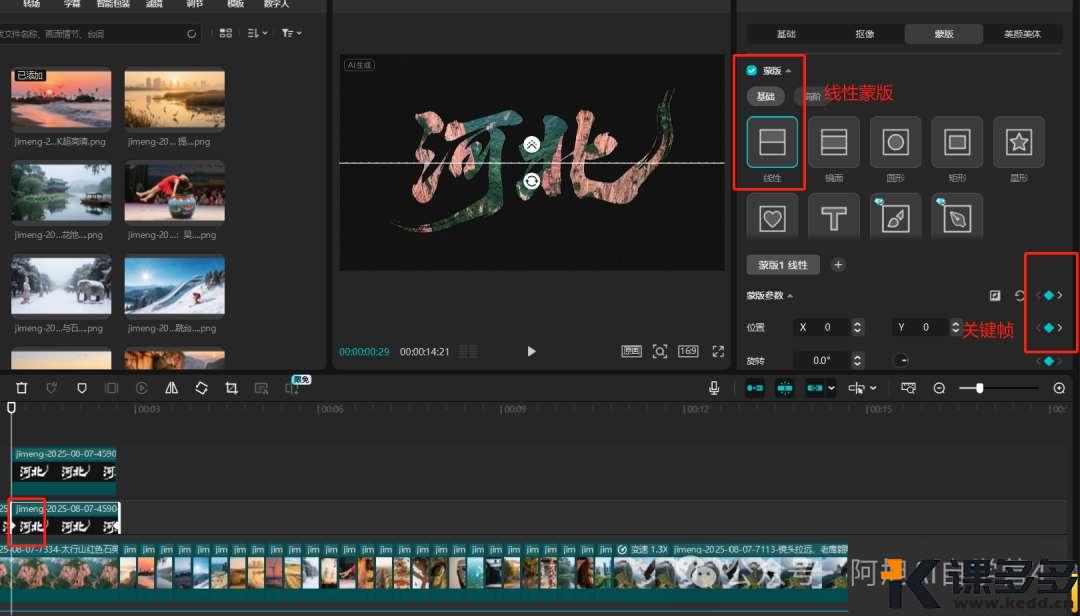The width and height of the screenshot is (1080, 616).
Task: Click the crop icon in timeline toolbar
Action: (231, 388)
